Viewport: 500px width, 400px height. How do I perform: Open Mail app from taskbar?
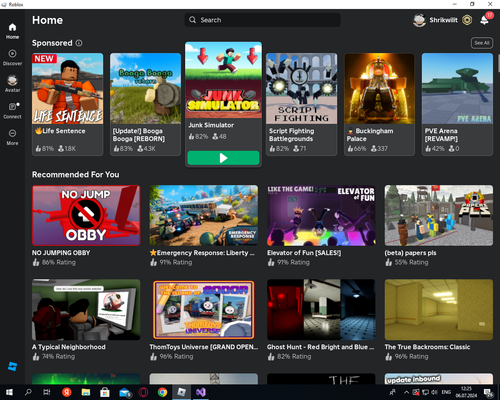click(124, 392)
